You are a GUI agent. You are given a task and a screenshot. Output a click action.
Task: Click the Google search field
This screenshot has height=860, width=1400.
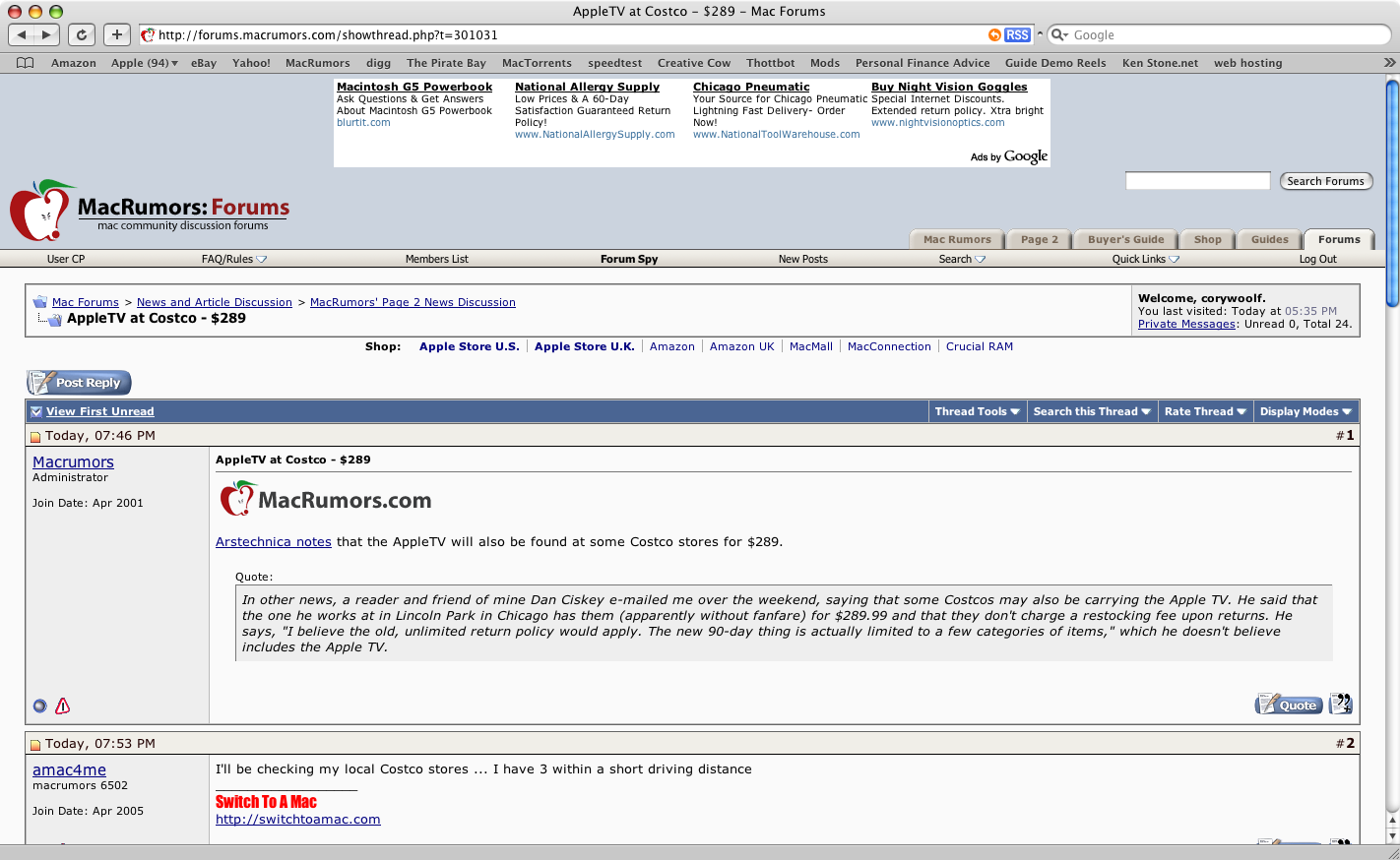pyautogui.click(x=1219, y=34)
